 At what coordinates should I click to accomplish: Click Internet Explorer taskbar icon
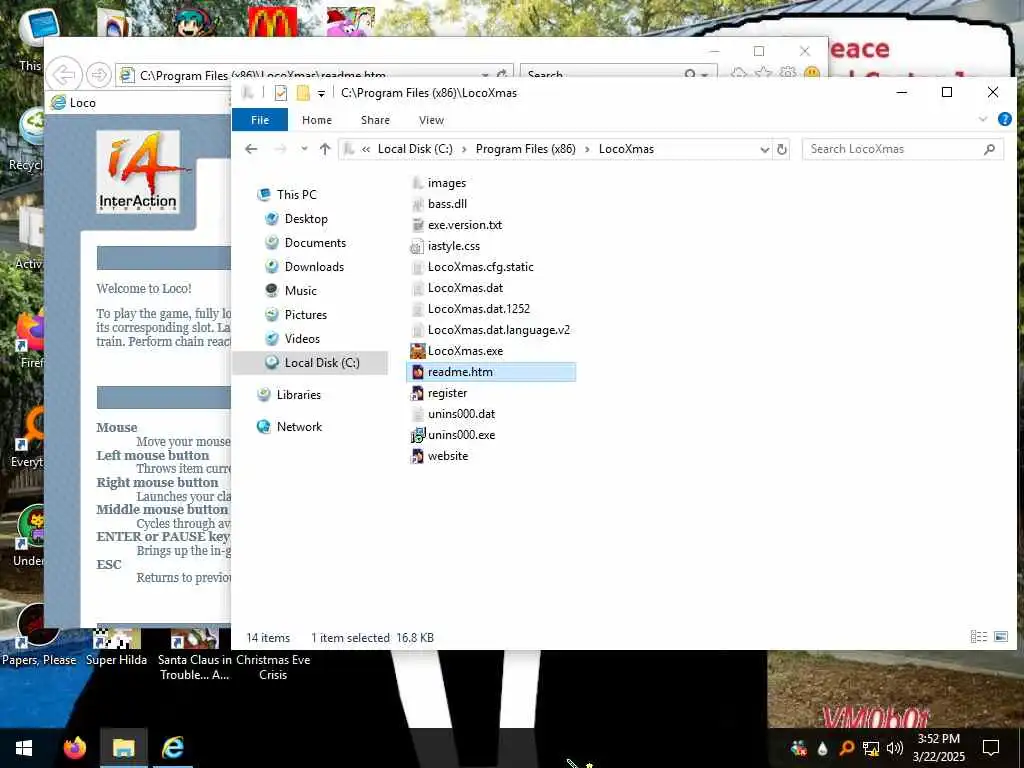click(x=172, y=748)
